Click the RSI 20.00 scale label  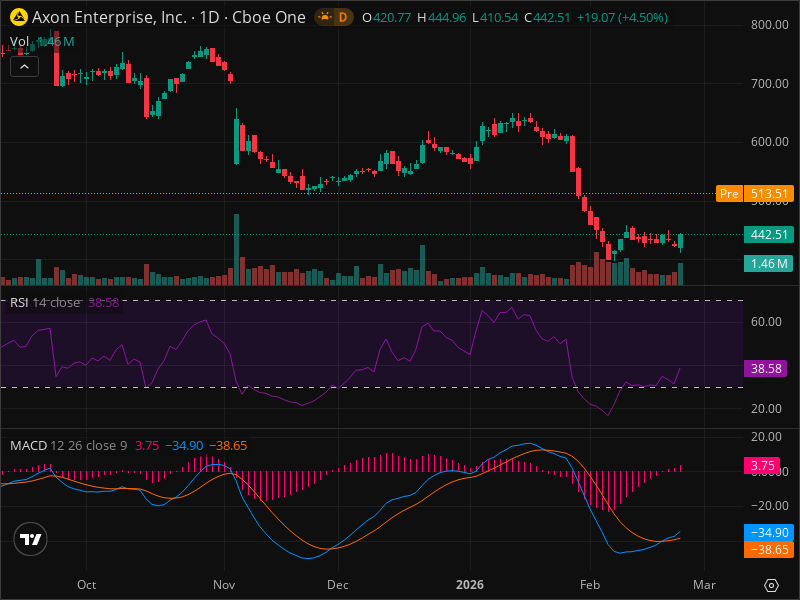pos(766,409)
